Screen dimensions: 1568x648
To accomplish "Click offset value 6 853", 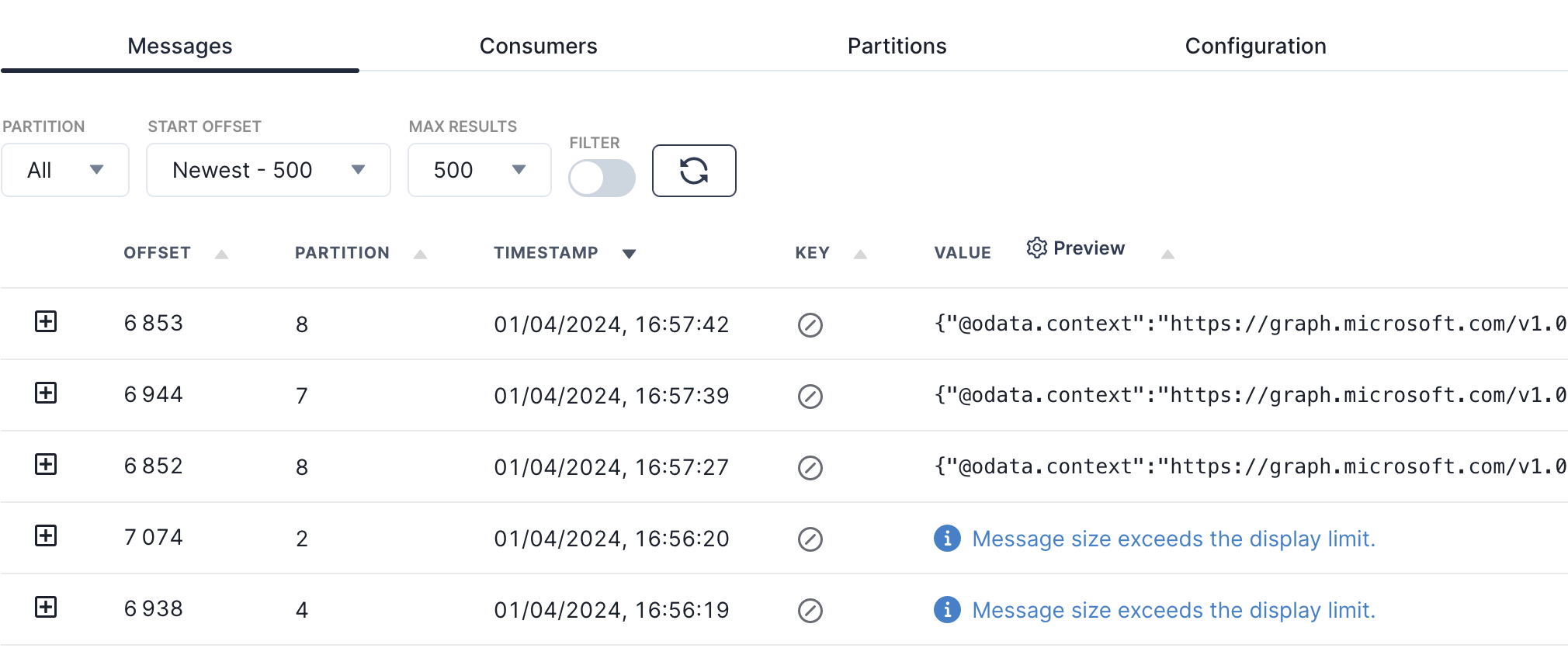I will (154, 323).
